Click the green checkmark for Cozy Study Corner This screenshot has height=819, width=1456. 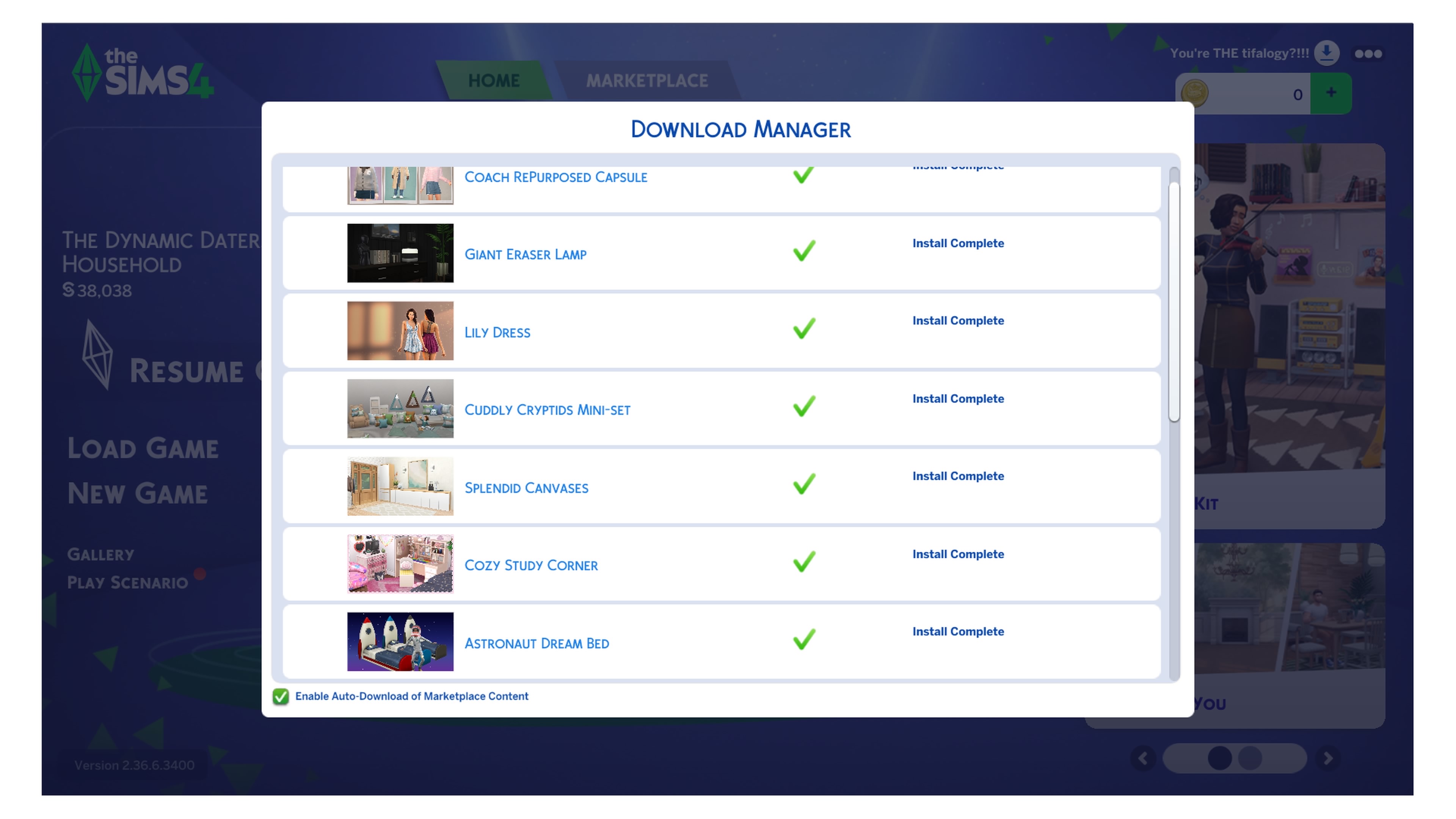point(804,561)
